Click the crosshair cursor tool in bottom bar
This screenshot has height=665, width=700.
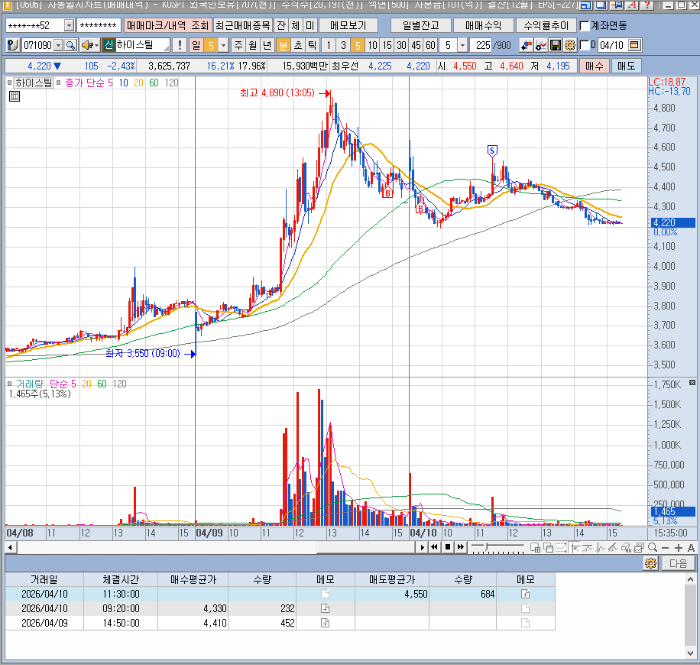tap(575, 548)
